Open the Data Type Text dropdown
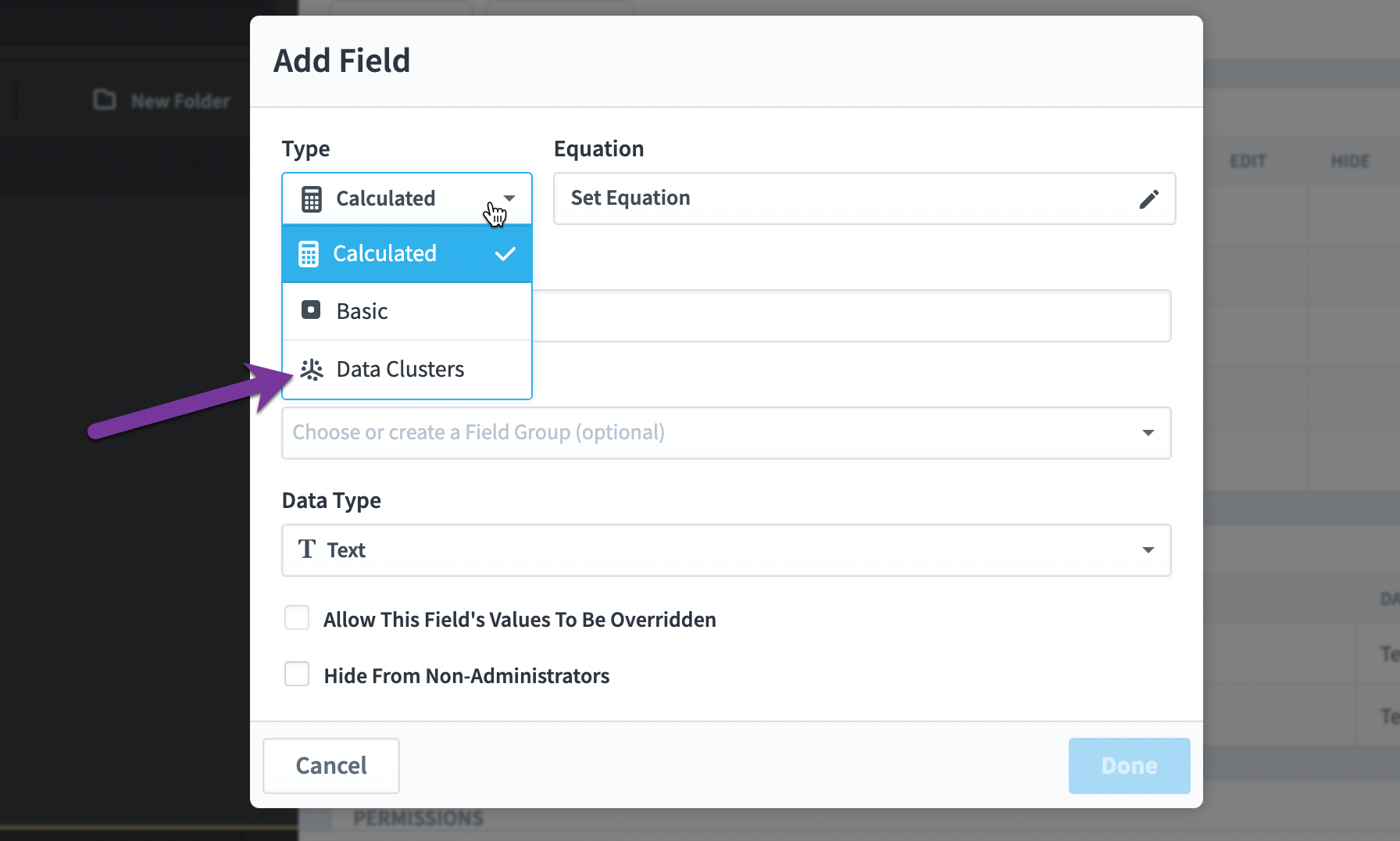 726,550
